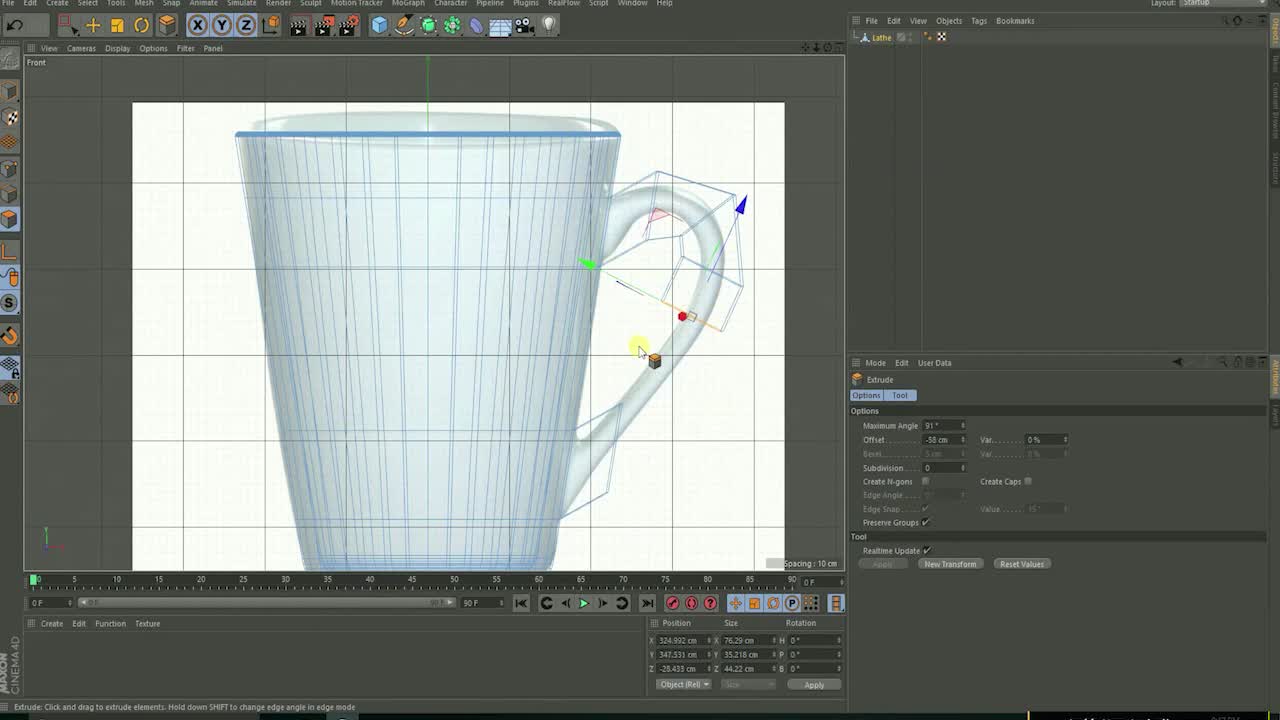The height and width of the screenshot is (720, 1280).
Task: Click the Size Y coordinate field
Action: point(748,655)
